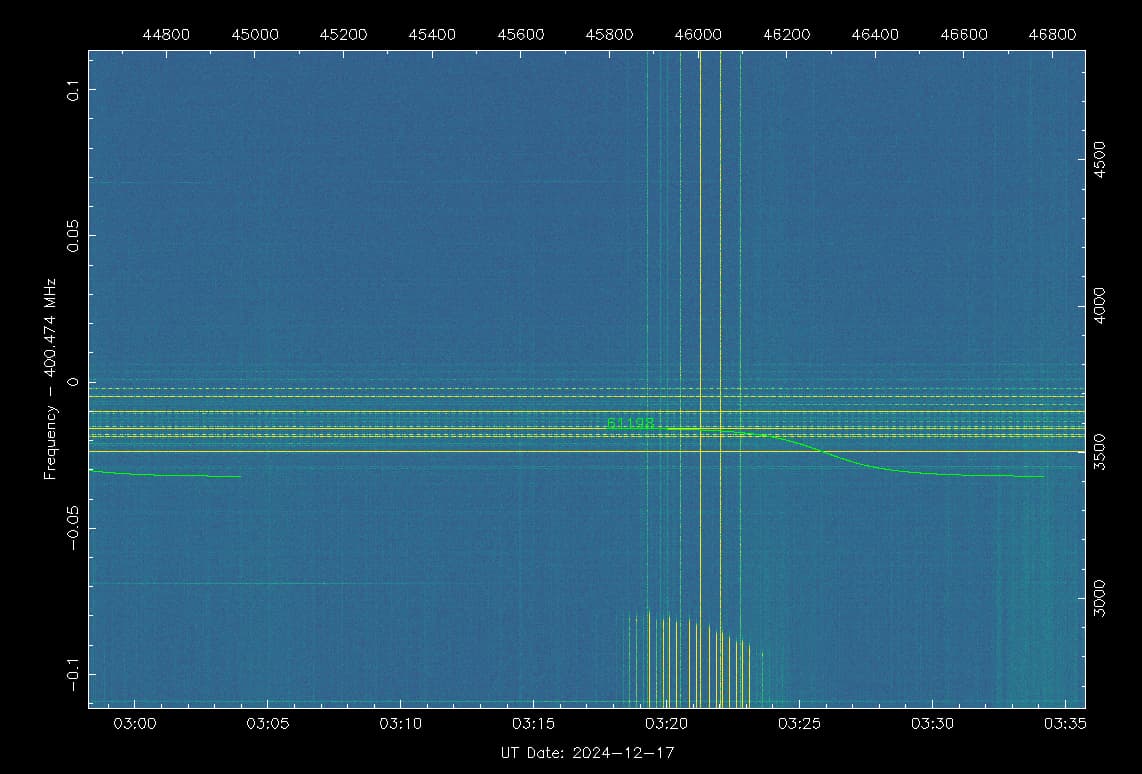This screenshot has width=1142, height=774.
Task: Click the 46800 top axis label
Action: (x=1052, y=35)
